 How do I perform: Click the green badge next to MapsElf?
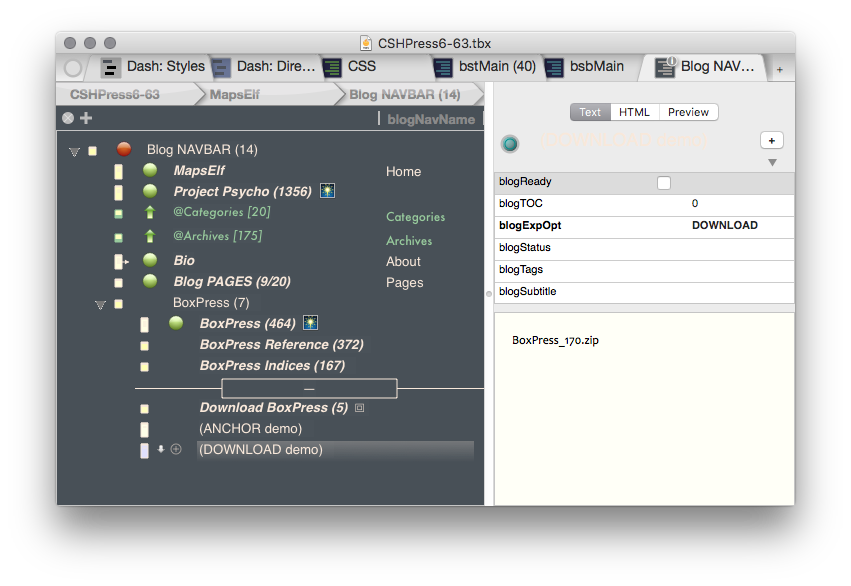[x=150, y=170]
